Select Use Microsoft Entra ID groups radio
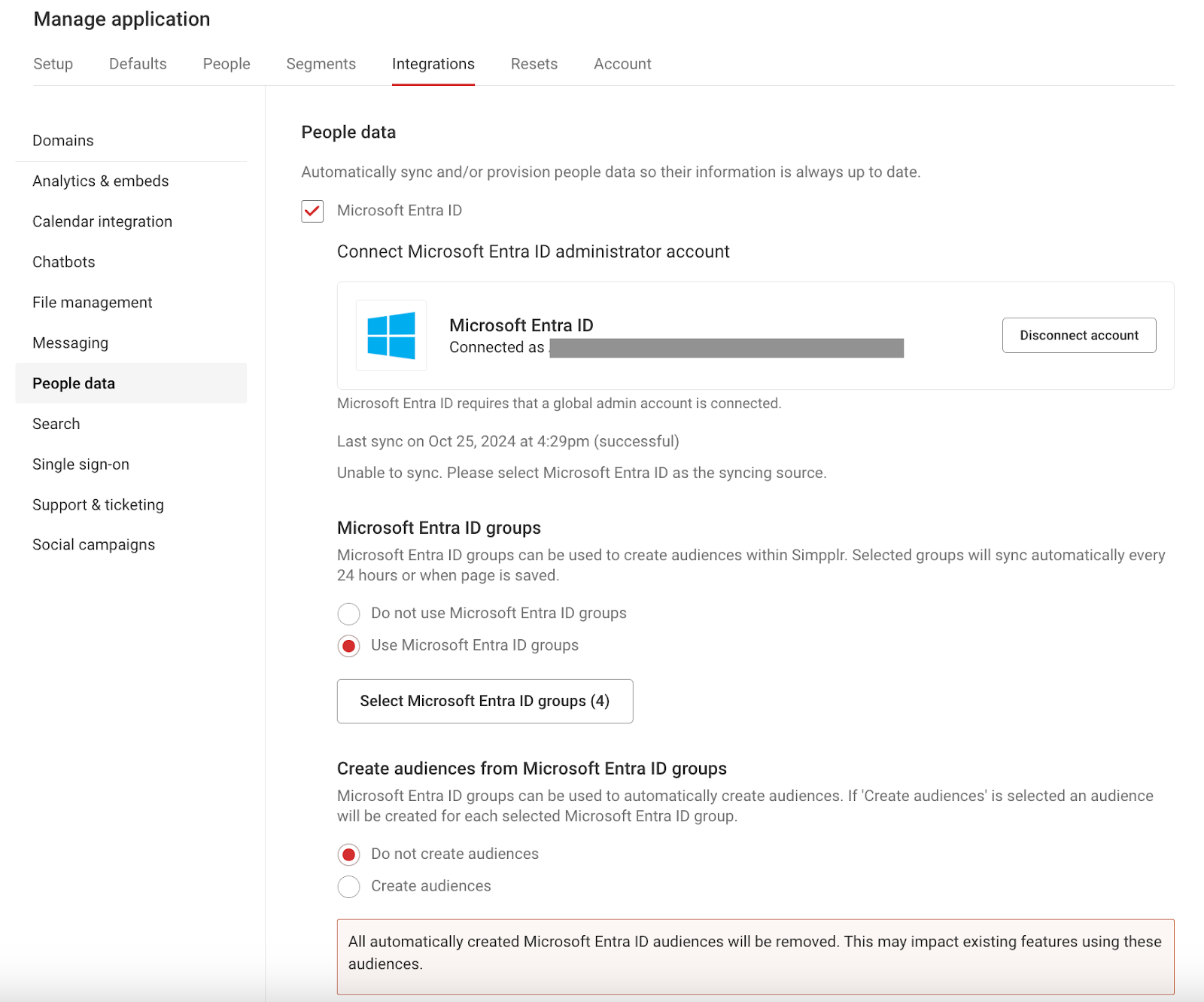The width and height of the screenshot is (1204, 1002). click(x=348, y=646)
